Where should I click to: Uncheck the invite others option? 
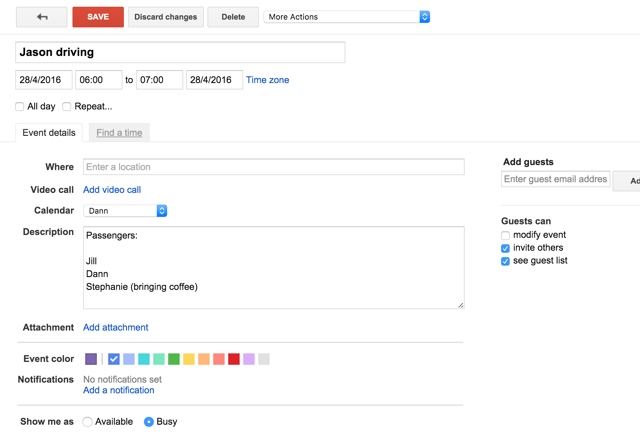[506, 248]
